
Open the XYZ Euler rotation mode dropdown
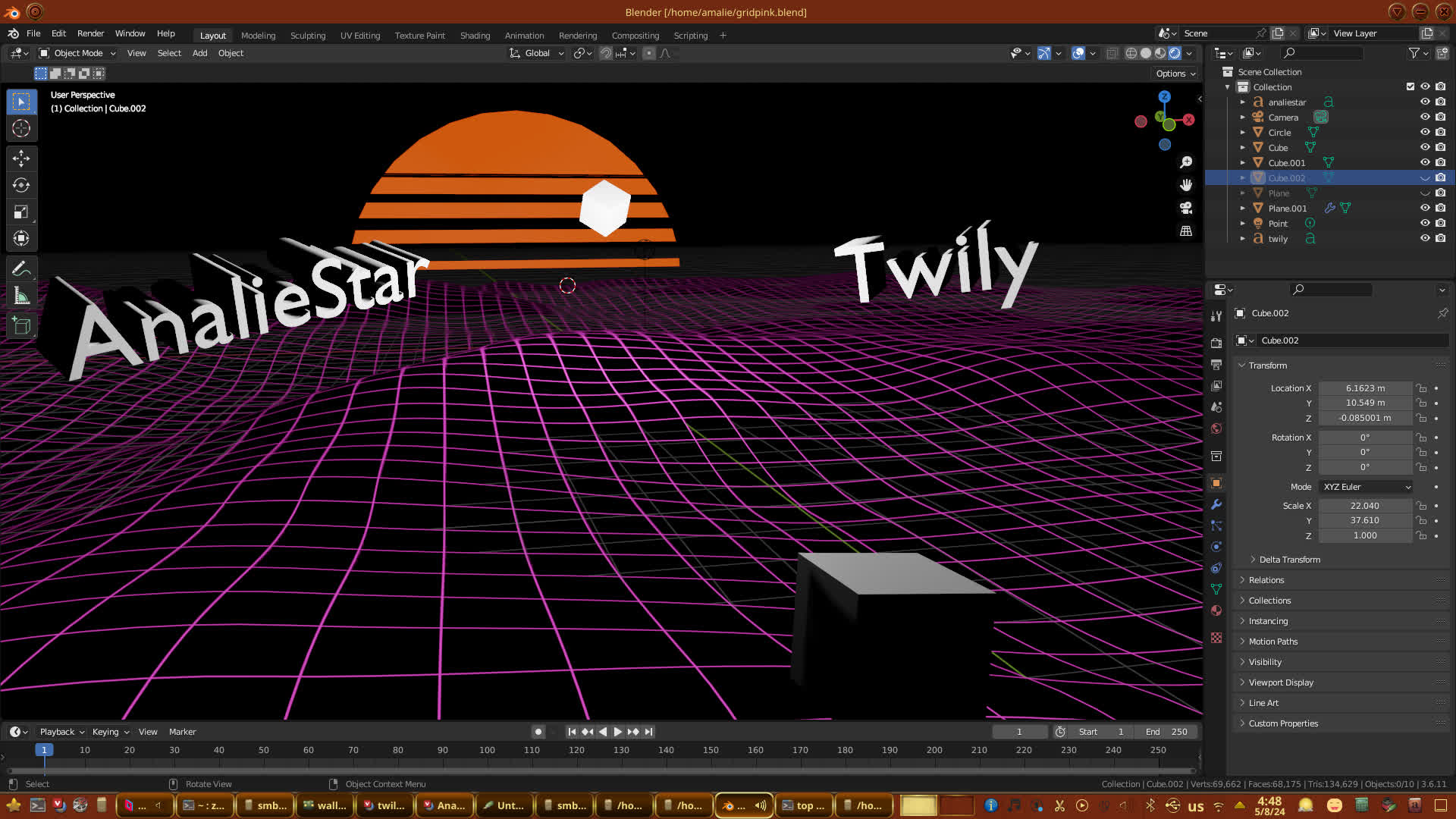[1367, 487]
